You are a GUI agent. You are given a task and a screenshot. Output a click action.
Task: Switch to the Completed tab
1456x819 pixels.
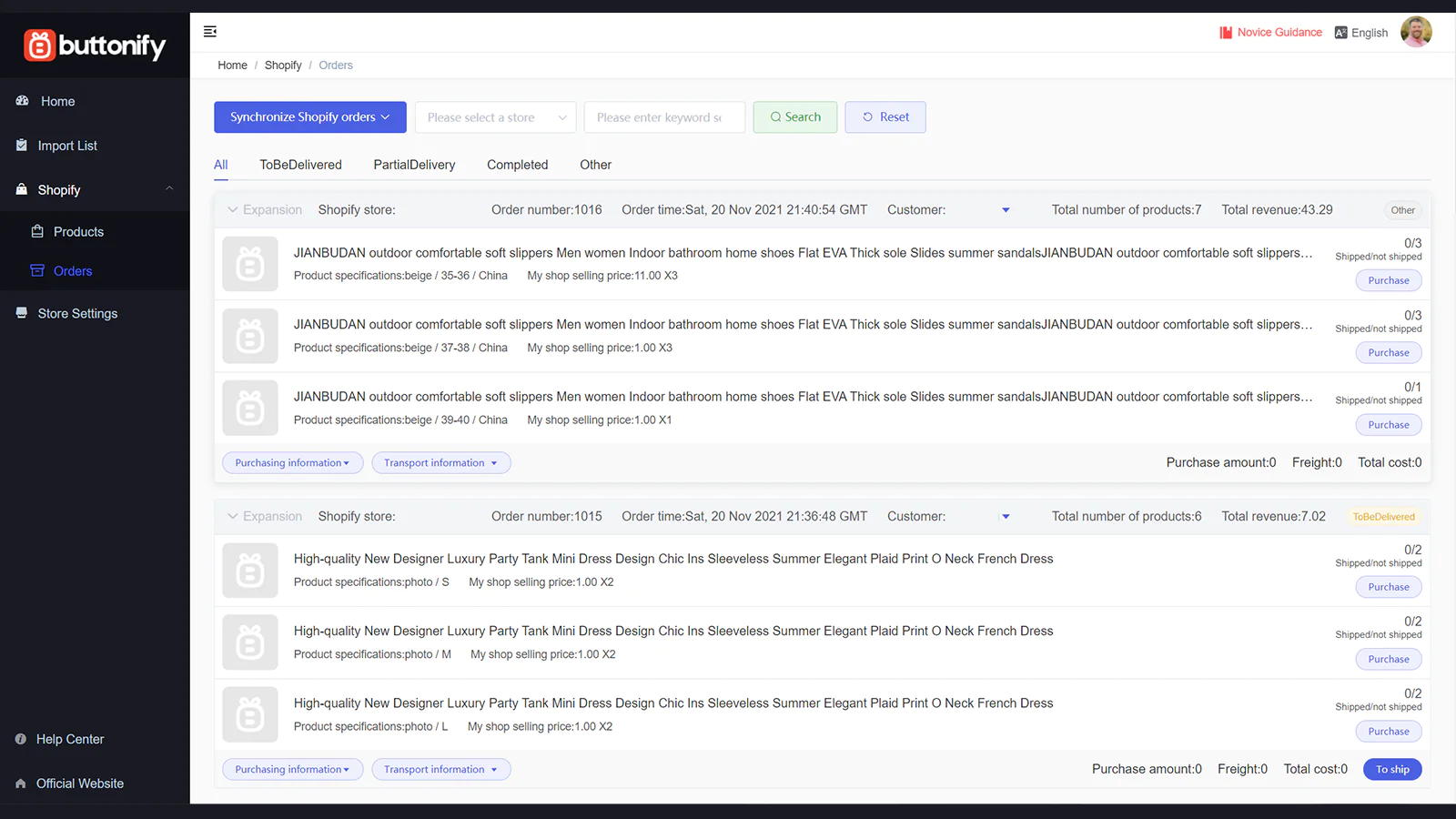518,165
